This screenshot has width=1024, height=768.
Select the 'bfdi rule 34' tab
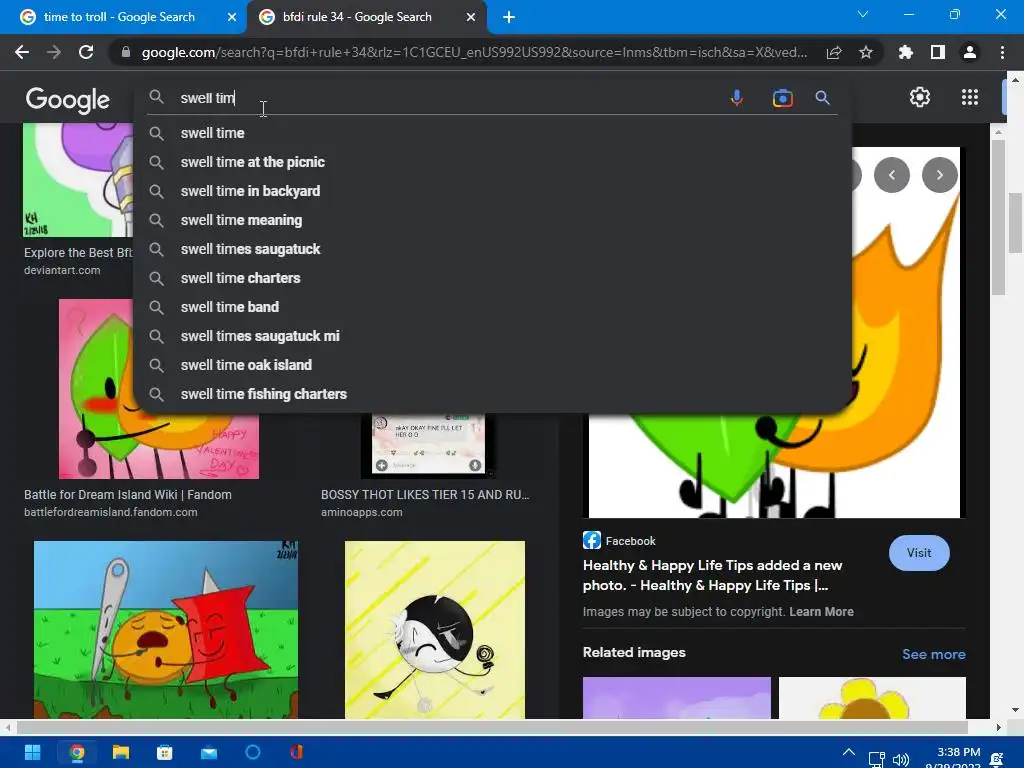pyautogui.click(x=357, y=17)
